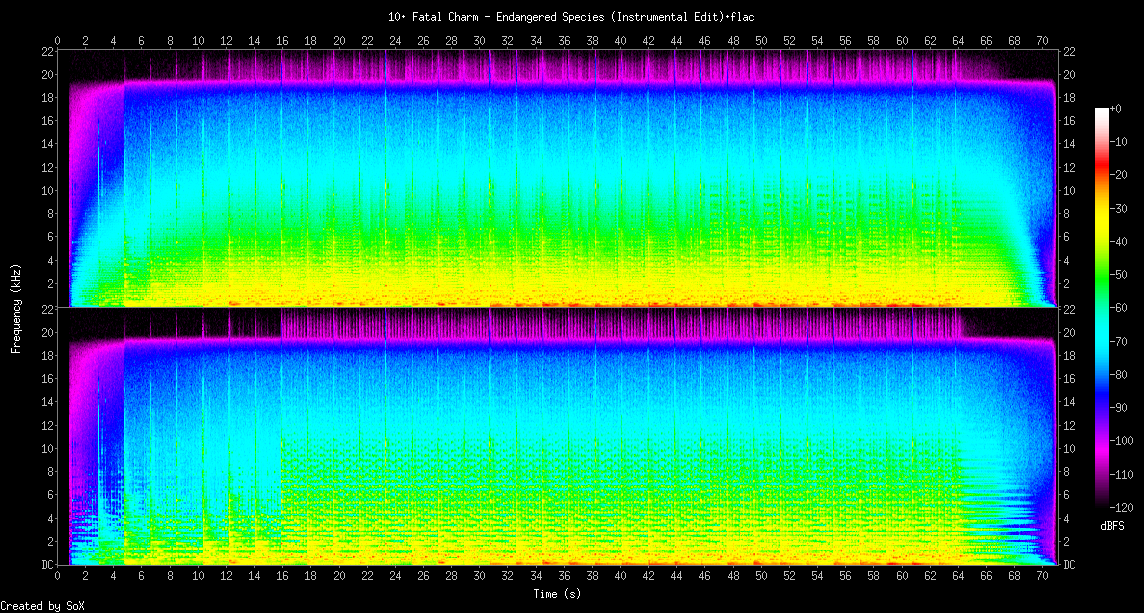
Task: Click the 20 kHz label on upper-right axis
Action: [x=1069, y=75]
